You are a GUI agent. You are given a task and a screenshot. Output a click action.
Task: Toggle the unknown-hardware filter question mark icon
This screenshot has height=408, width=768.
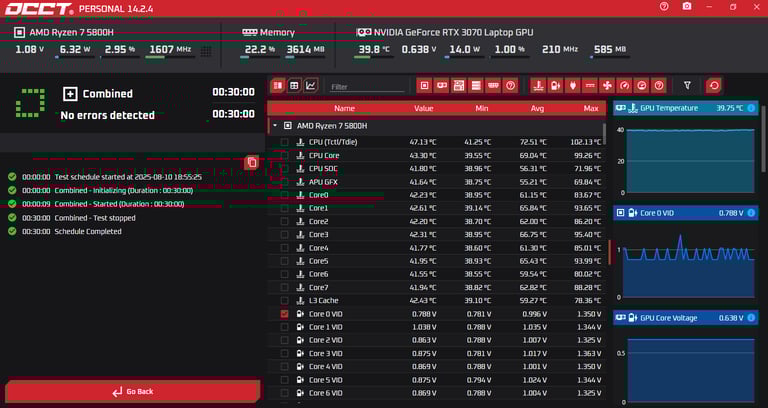[x=510, y=86]
